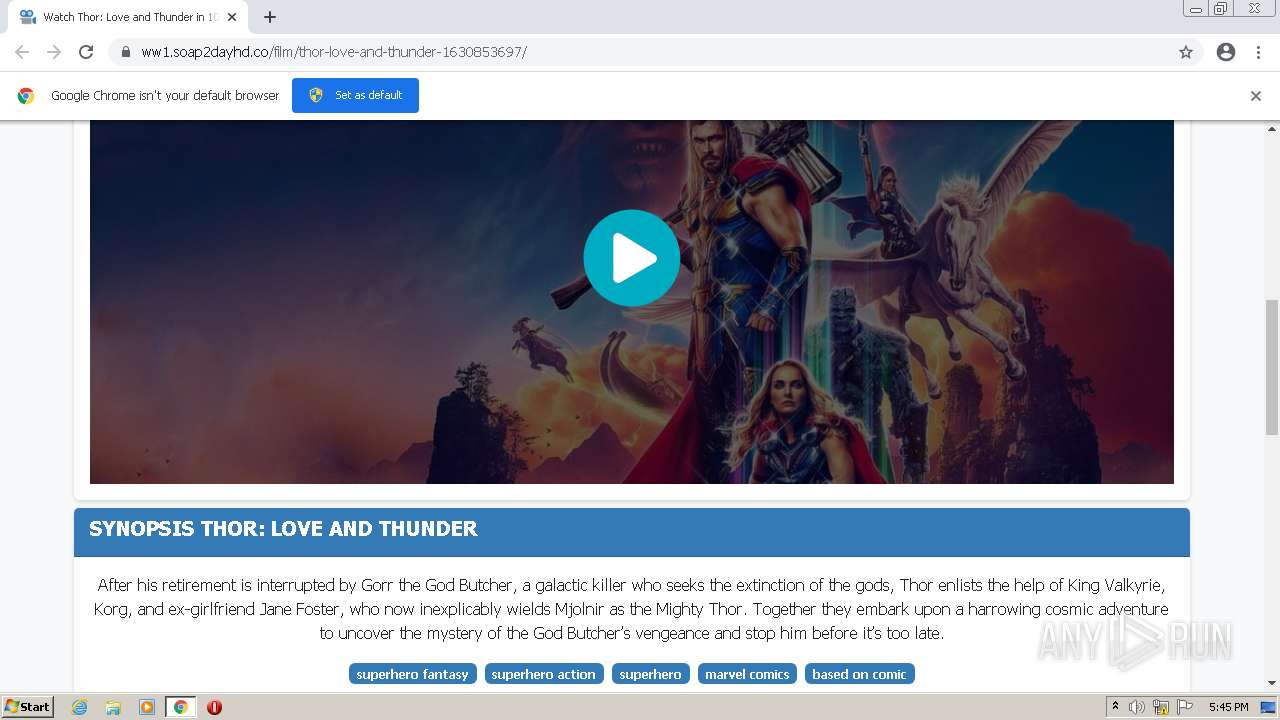
Task: Open Windows Media Player from taskbar
Action: coord(147,707)
